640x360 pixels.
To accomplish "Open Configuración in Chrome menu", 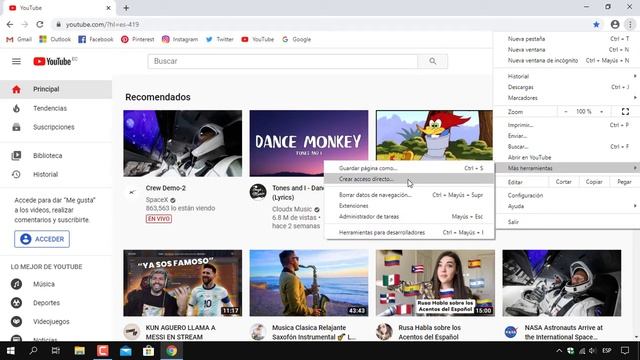I will pos(567,196).
